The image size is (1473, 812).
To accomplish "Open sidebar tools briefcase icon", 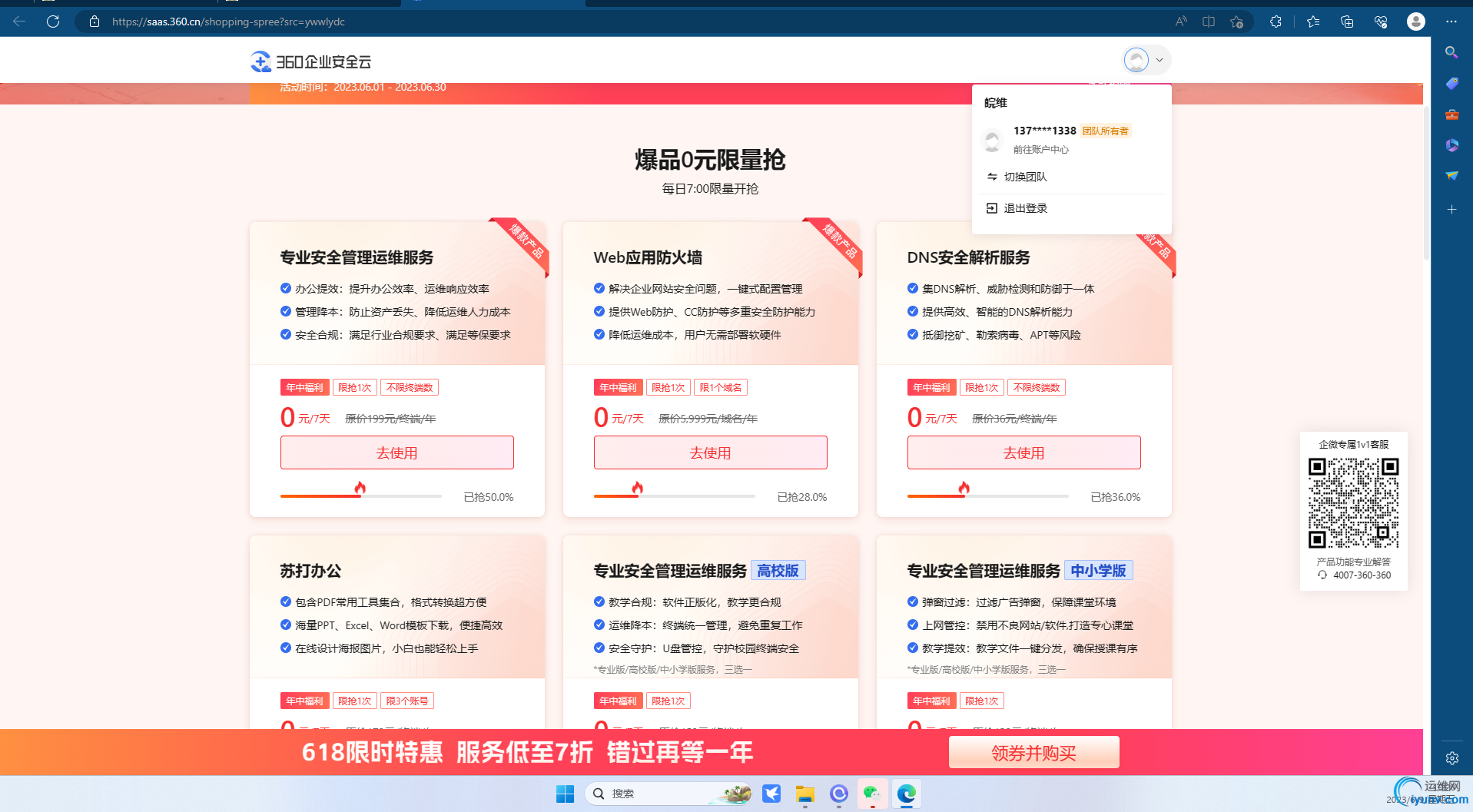I will tap(1451, 114).
